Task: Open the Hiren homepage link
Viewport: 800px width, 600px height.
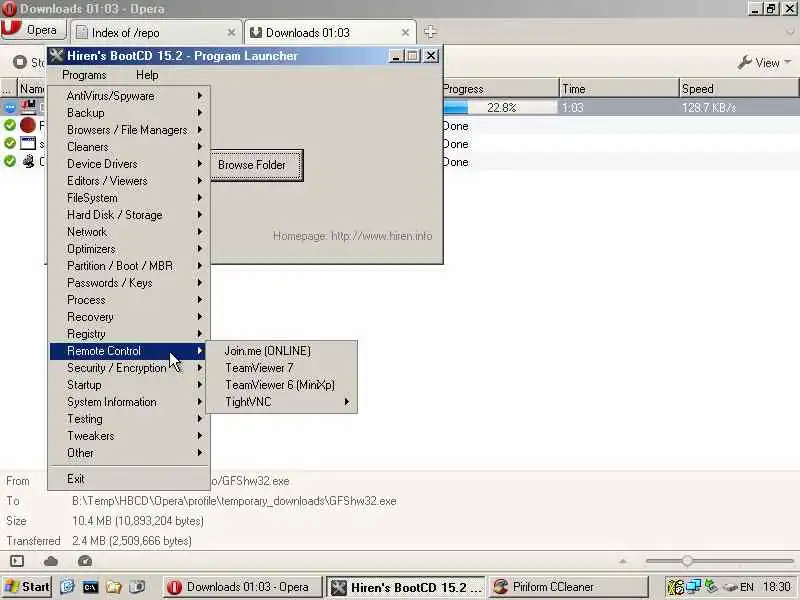Action: 353,236
